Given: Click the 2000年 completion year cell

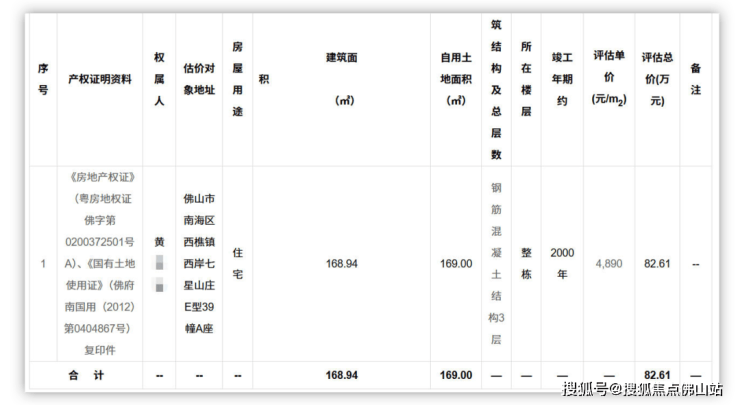Looking at the screenshot, I should (x=562, y=263).
